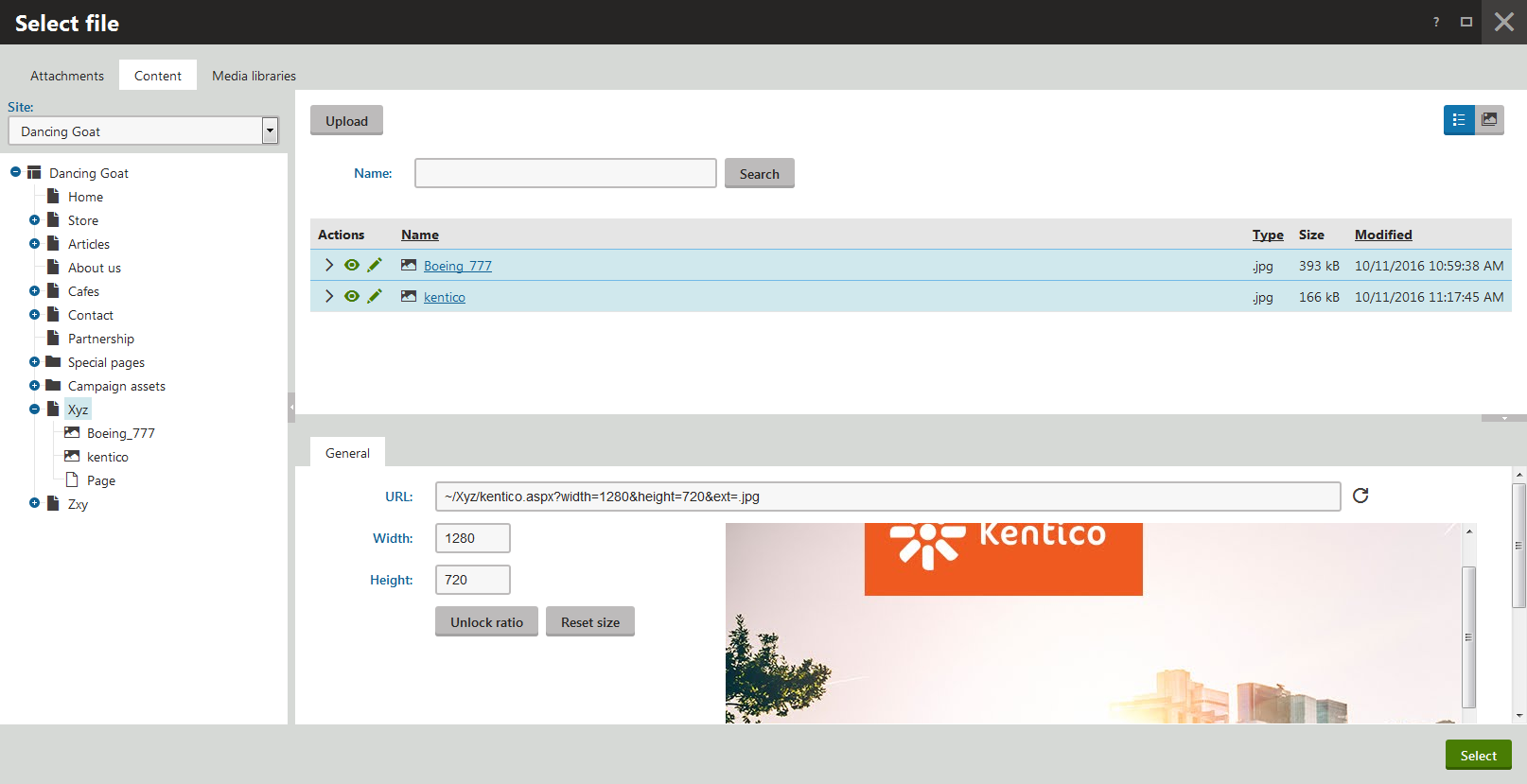Click the Campaign assets folder icon

pos(53,385)
